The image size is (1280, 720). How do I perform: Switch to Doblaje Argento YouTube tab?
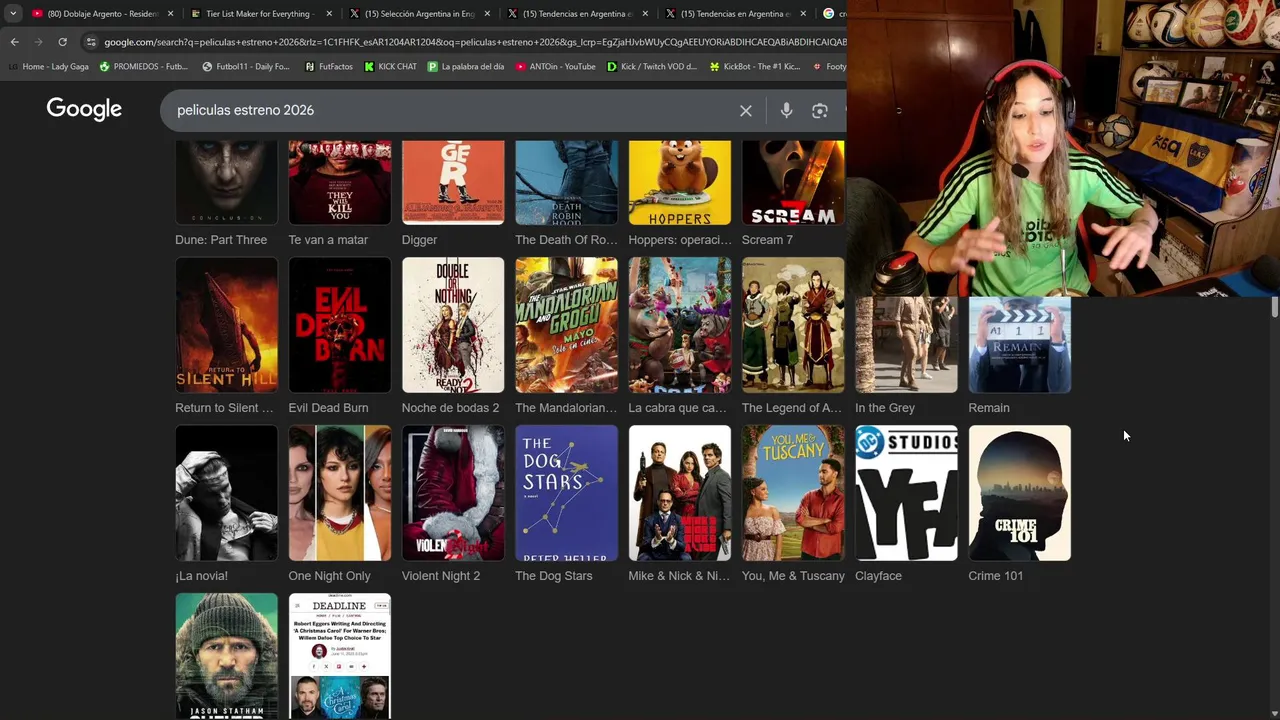pos(103,14)
